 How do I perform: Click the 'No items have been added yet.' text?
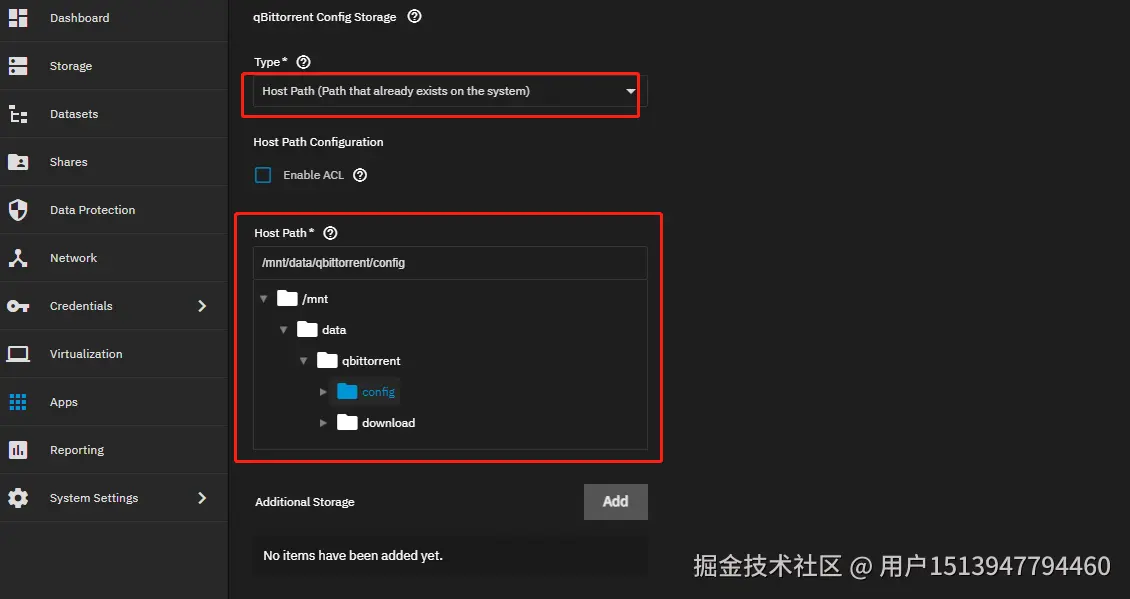(353, 556)
